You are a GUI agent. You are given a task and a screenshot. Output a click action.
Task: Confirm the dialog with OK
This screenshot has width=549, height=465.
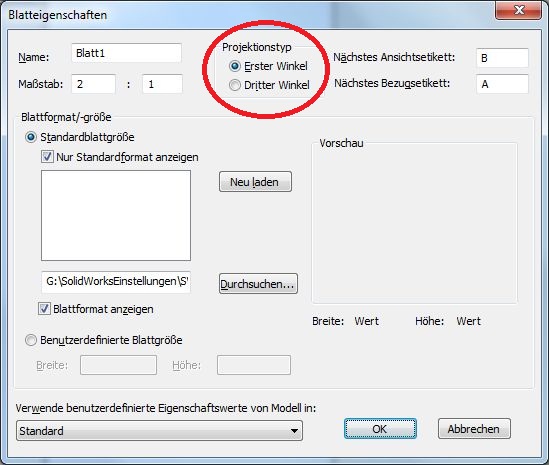(380, 429)
